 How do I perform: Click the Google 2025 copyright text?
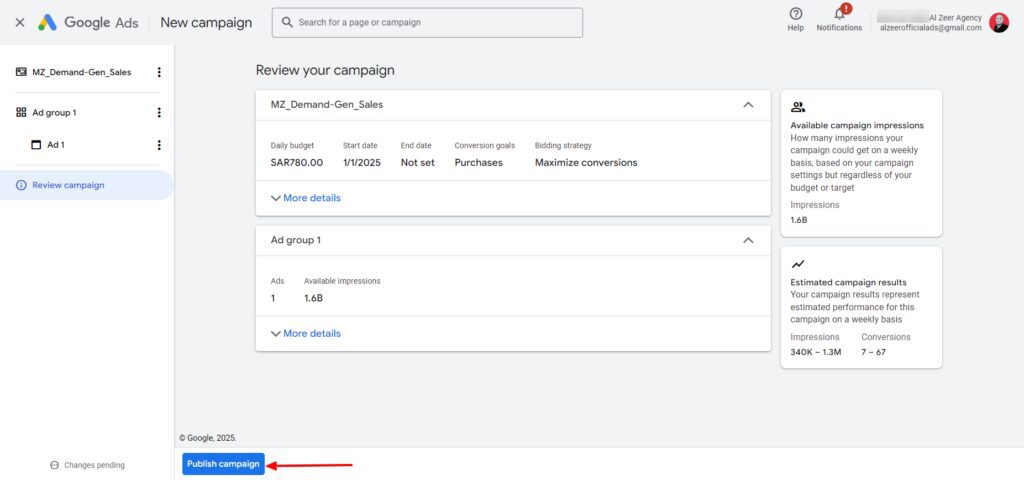tap(208, 438)
